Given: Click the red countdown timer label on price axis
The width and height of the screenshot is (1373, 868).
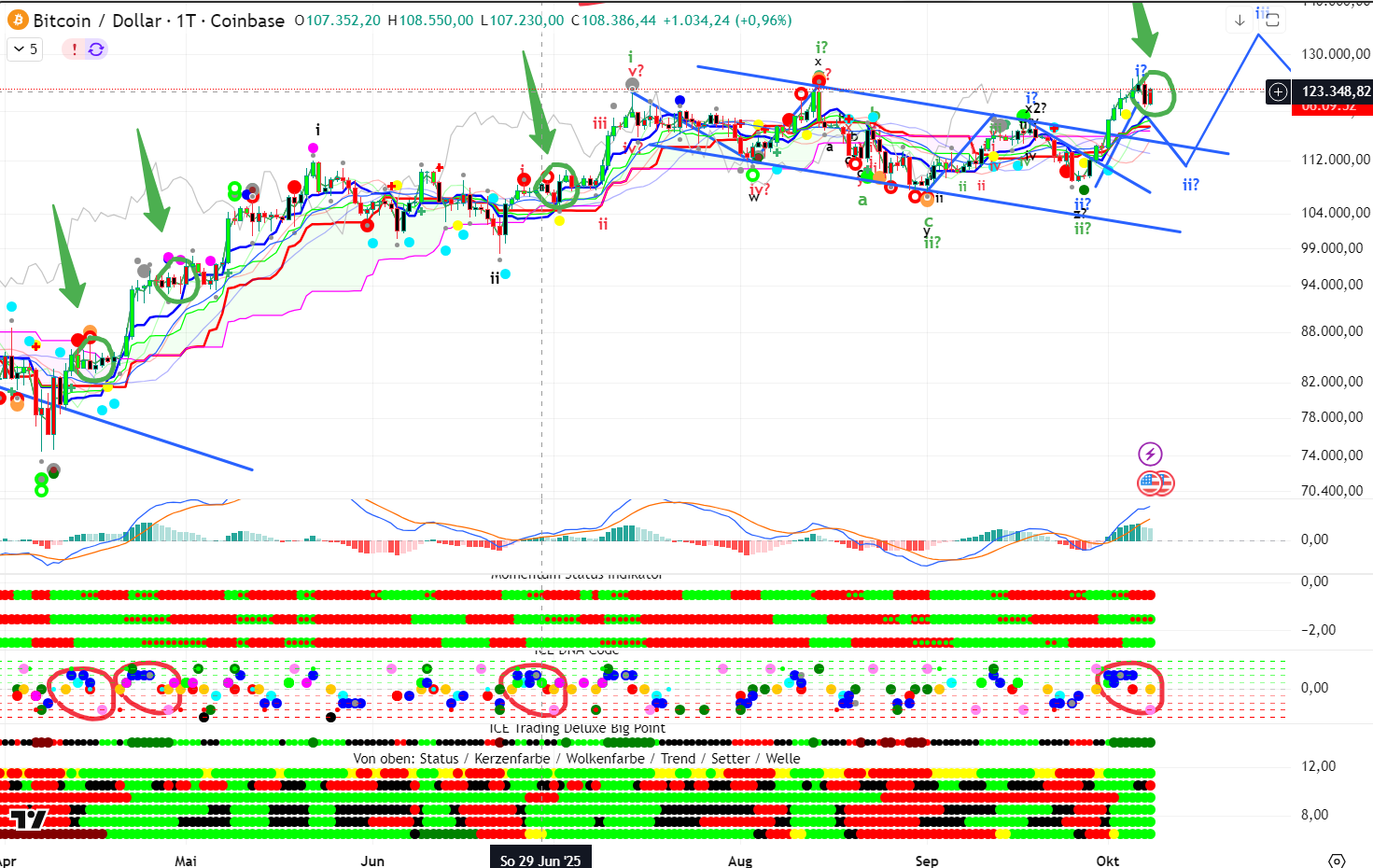Looking at the screenshot, I should tap(1328, 107).
